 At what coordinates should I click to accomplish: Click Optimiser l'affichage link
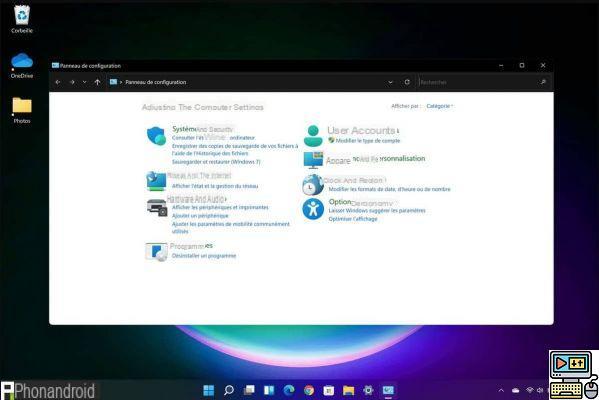pyautogui.click(x=353, y=219)
